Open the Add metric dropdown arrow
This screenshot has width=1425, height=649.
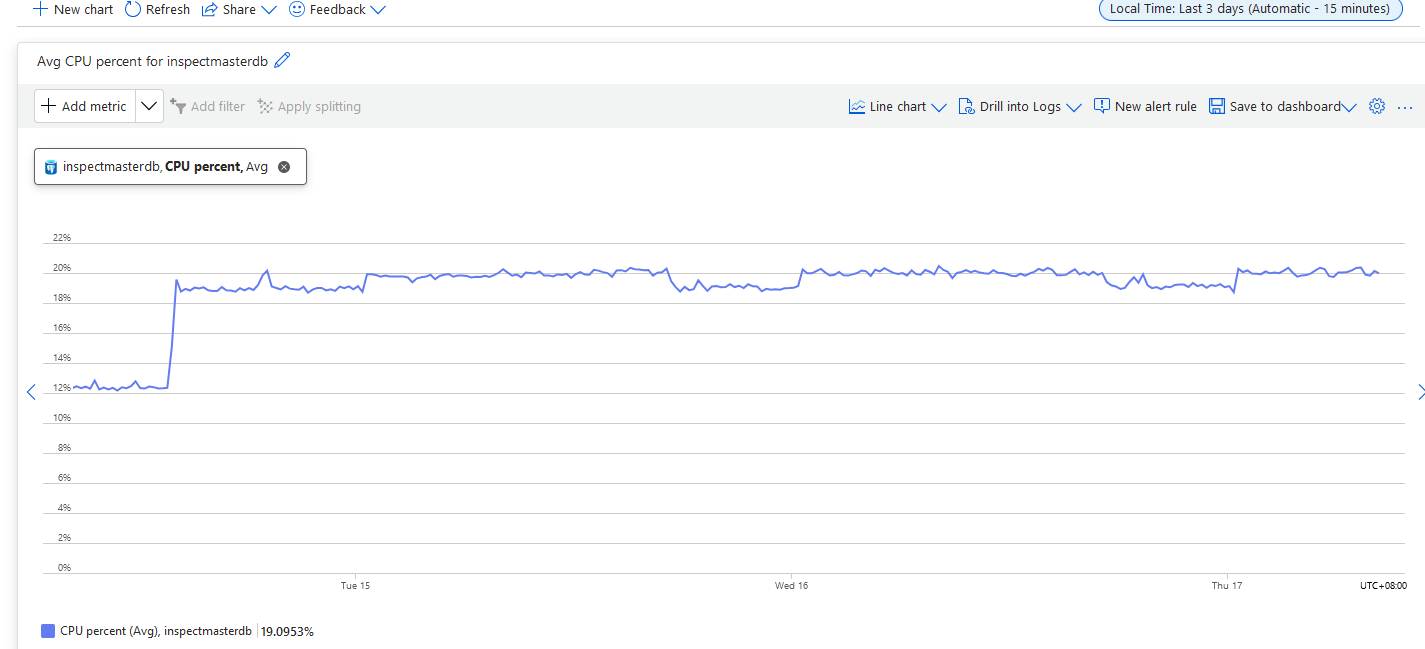pos(148,105)
